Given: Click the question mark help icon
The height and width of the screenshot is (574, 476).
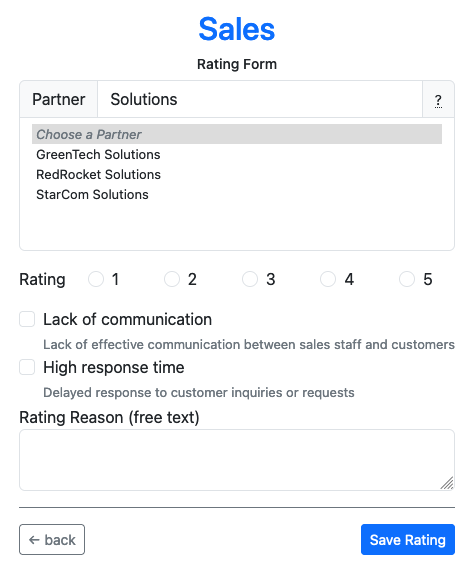Looking at the screenshot, I should click(x=438, y=100).
